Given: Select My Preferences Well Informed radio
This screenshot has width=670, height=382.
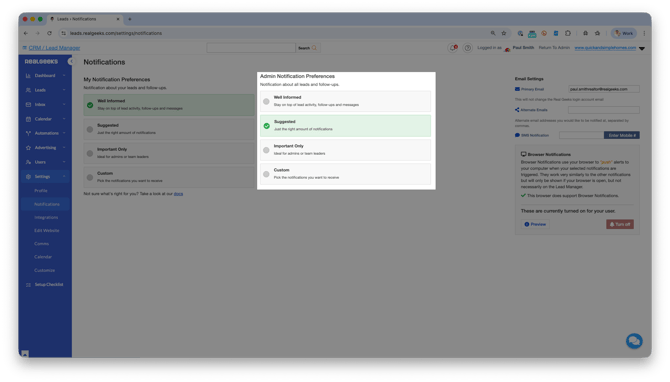Looking at the screenshot, I should click(90, 105).
